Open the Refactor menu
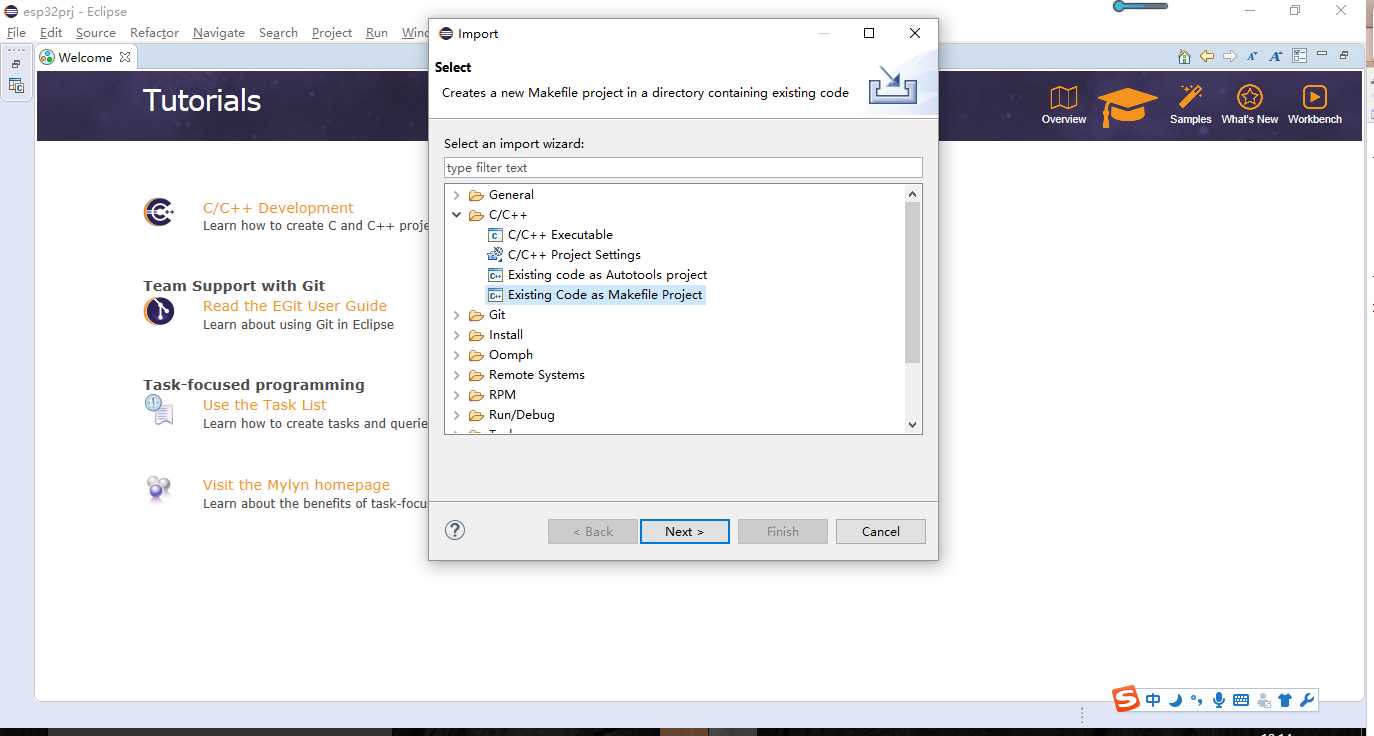Viewport: 1374px width, 736px height. pos(154,32)
